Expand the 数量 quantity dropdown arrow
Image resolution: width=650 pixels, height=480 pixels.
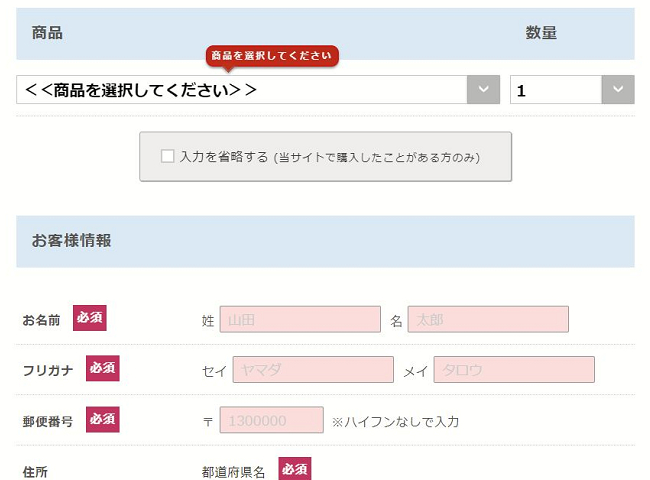[x=617, y=90]
